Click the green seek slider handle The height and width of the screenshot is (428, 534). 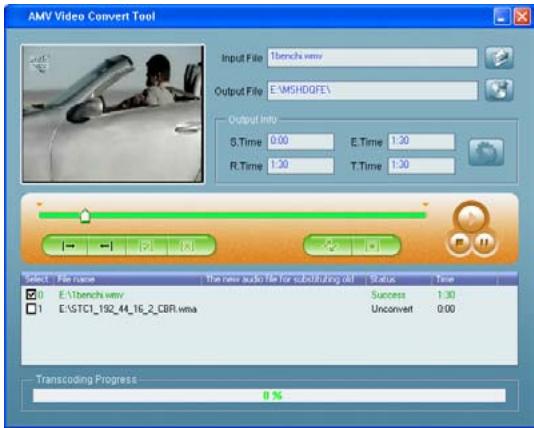[x=85, y=216]
